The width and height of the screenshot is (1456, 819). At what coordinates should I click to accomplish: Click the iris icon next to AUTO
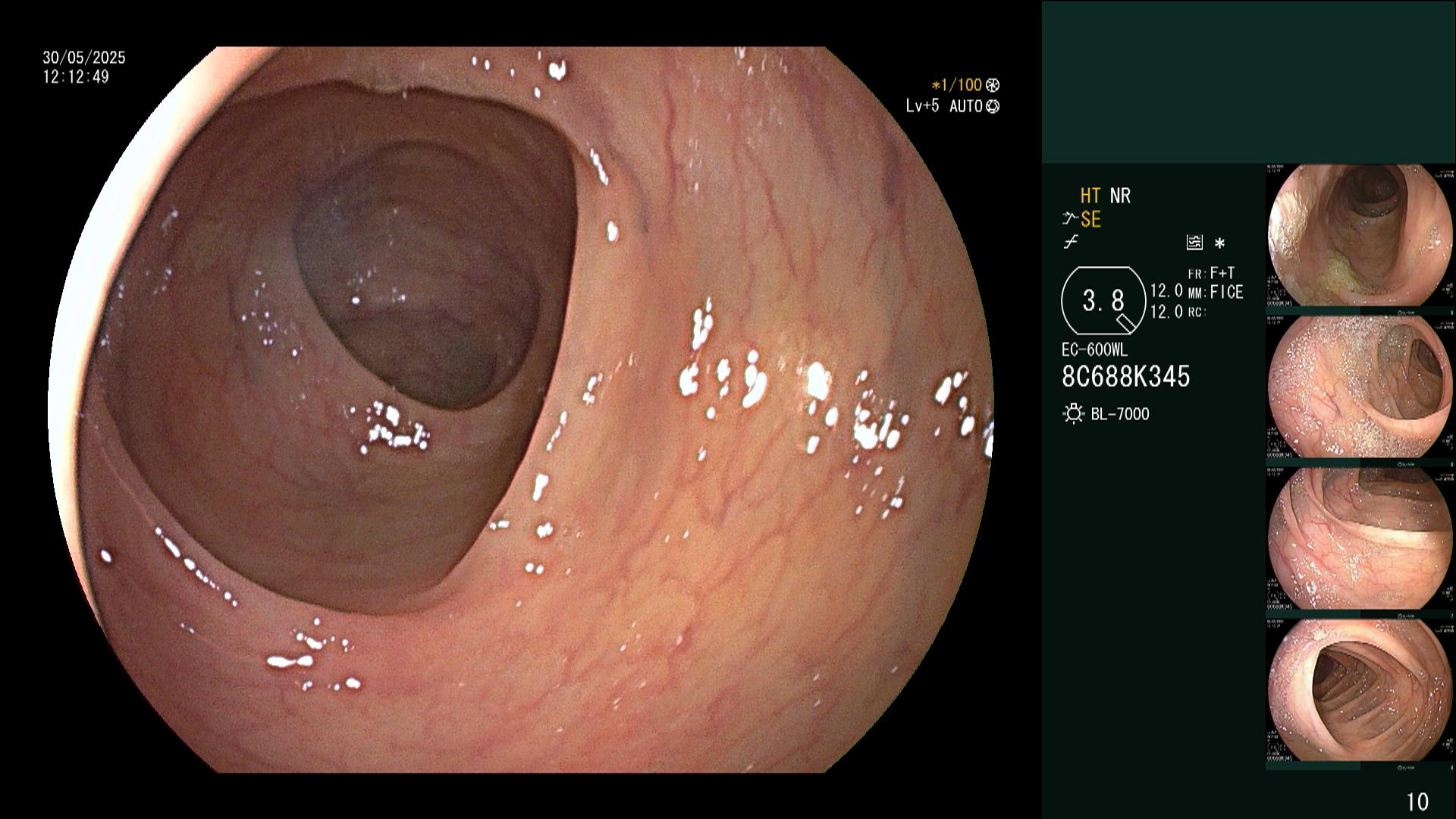tap(993, 106)
